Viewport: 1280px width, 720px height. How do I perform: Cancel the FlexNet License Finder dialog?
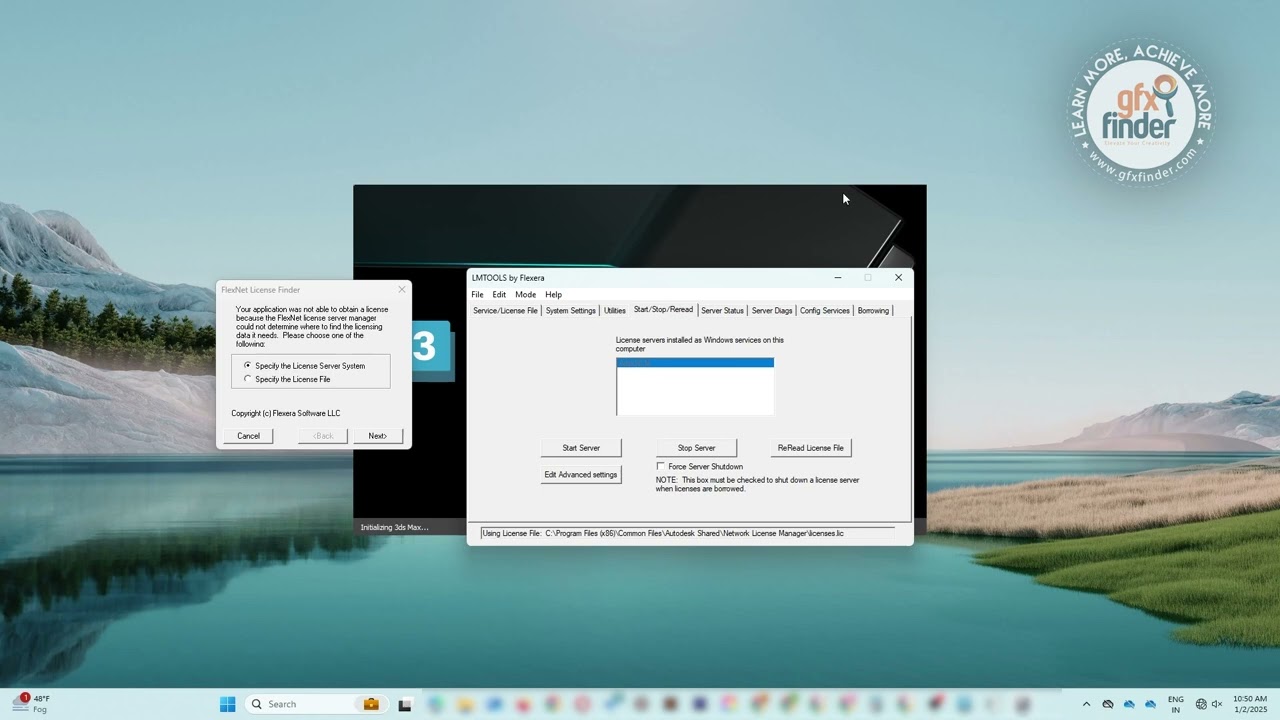248,436
